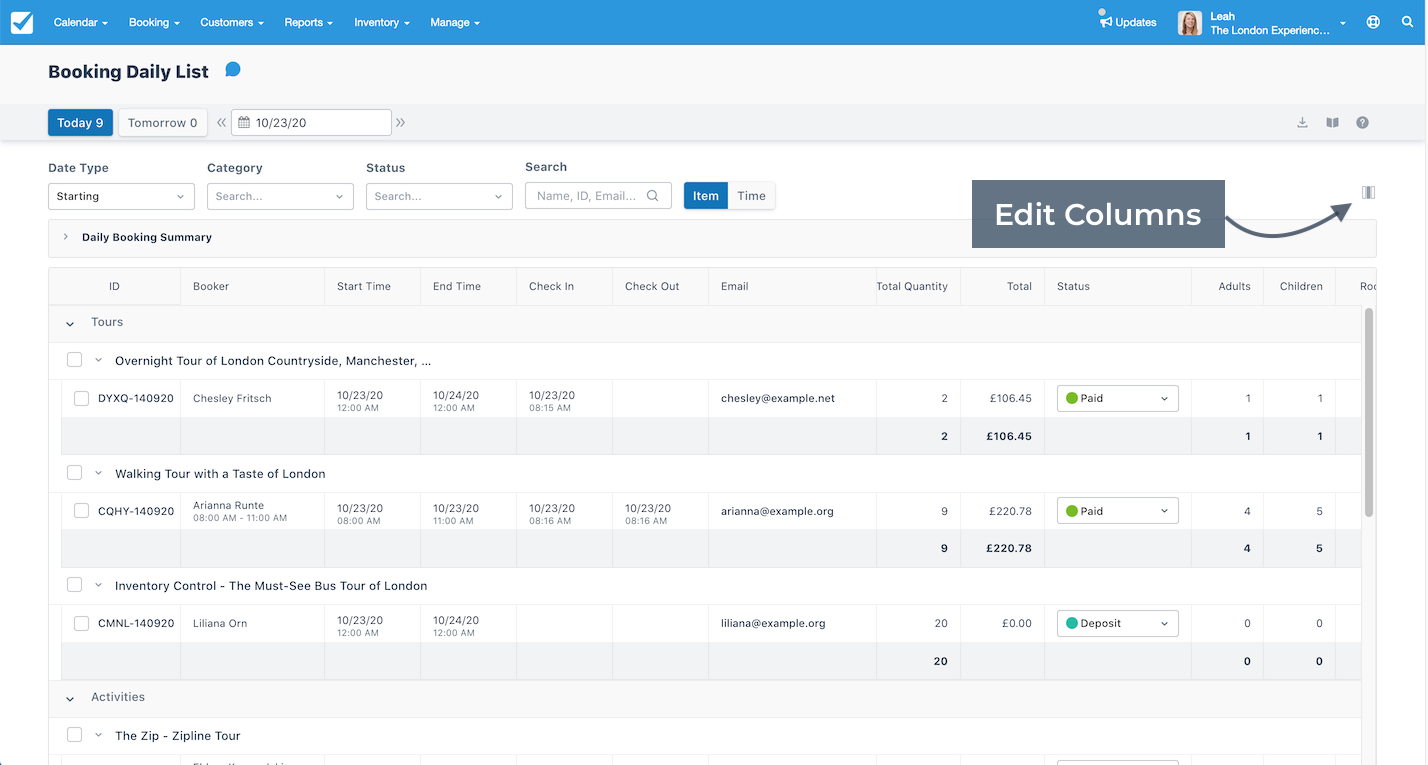Open the Reports menu

(x=309, y=22)
